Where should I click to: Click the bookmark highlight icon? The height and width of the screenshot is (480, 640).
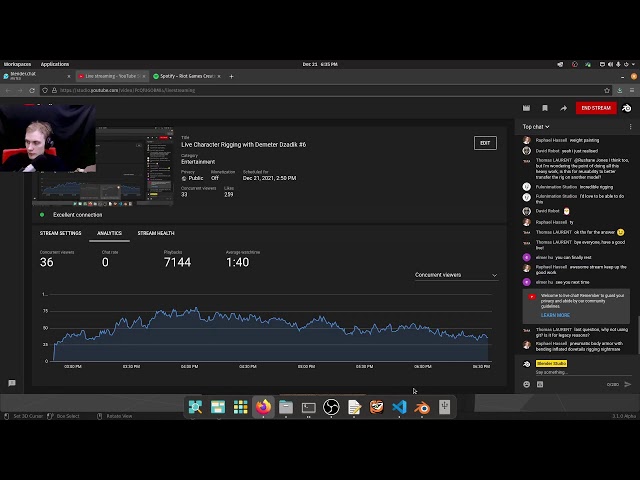(x=545, y=108)
